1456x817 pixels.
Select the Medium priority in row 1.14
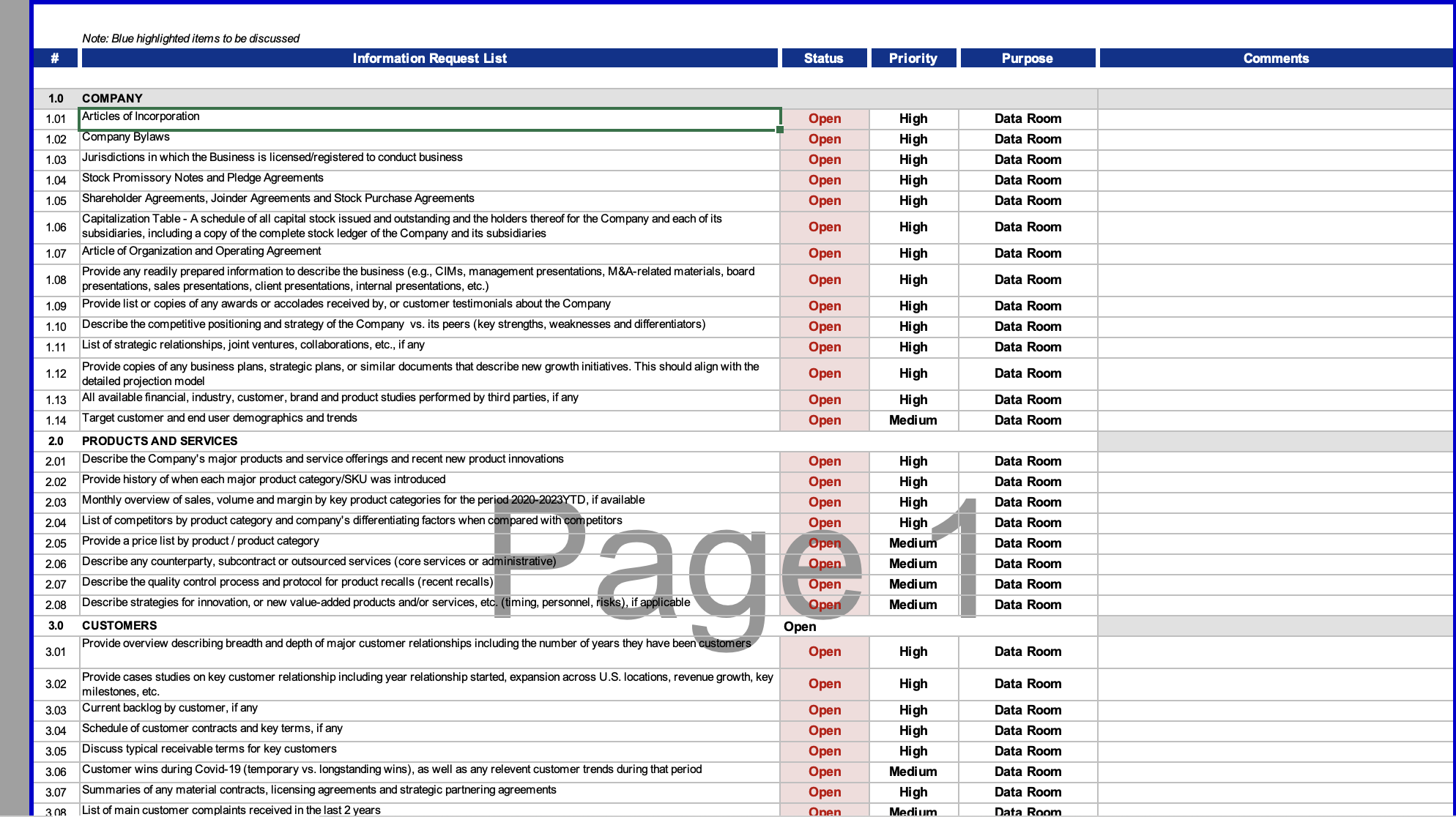tap(913, 420)
